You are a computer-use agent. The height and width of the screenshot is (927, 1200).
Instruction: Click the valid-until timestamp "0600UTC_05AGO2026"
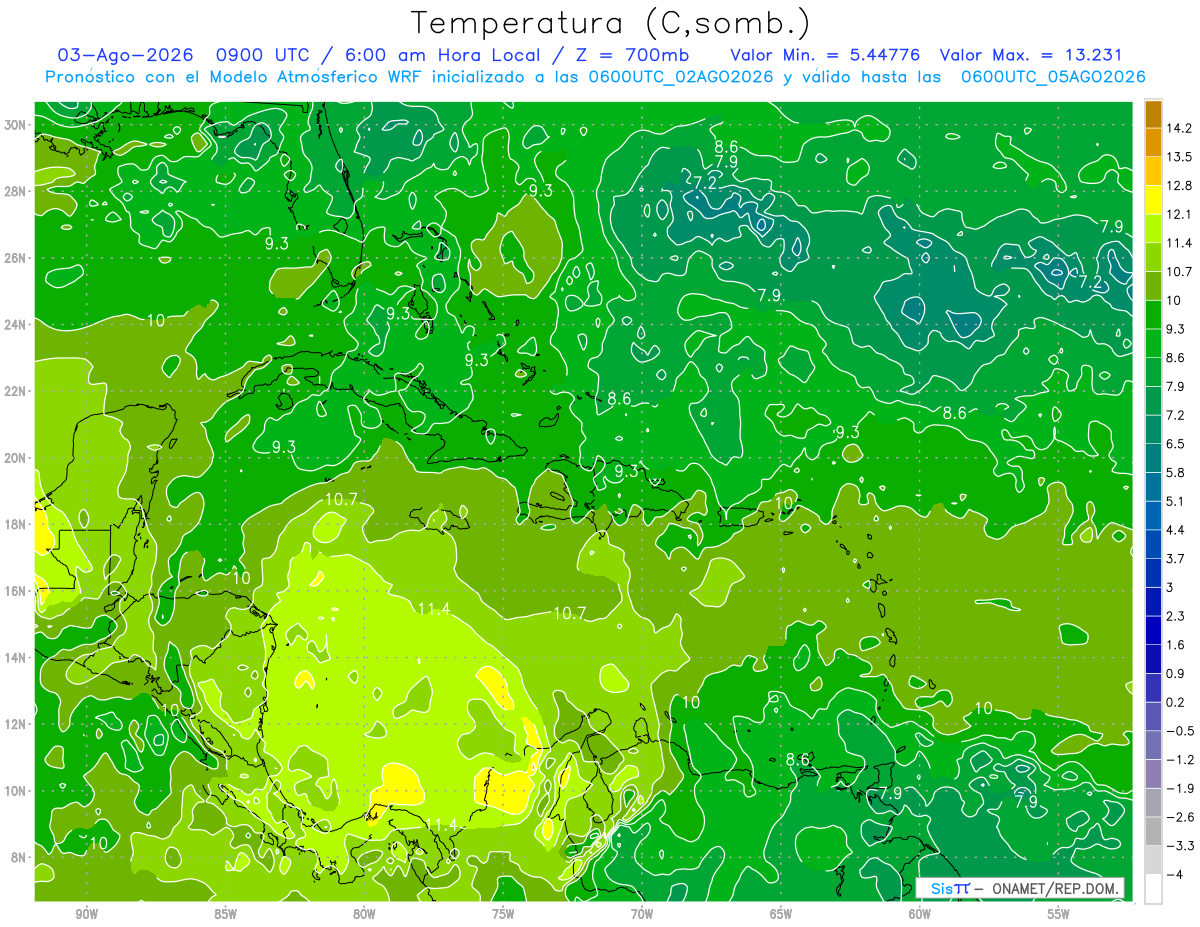pyautogui.click(x=1053, y=77)
